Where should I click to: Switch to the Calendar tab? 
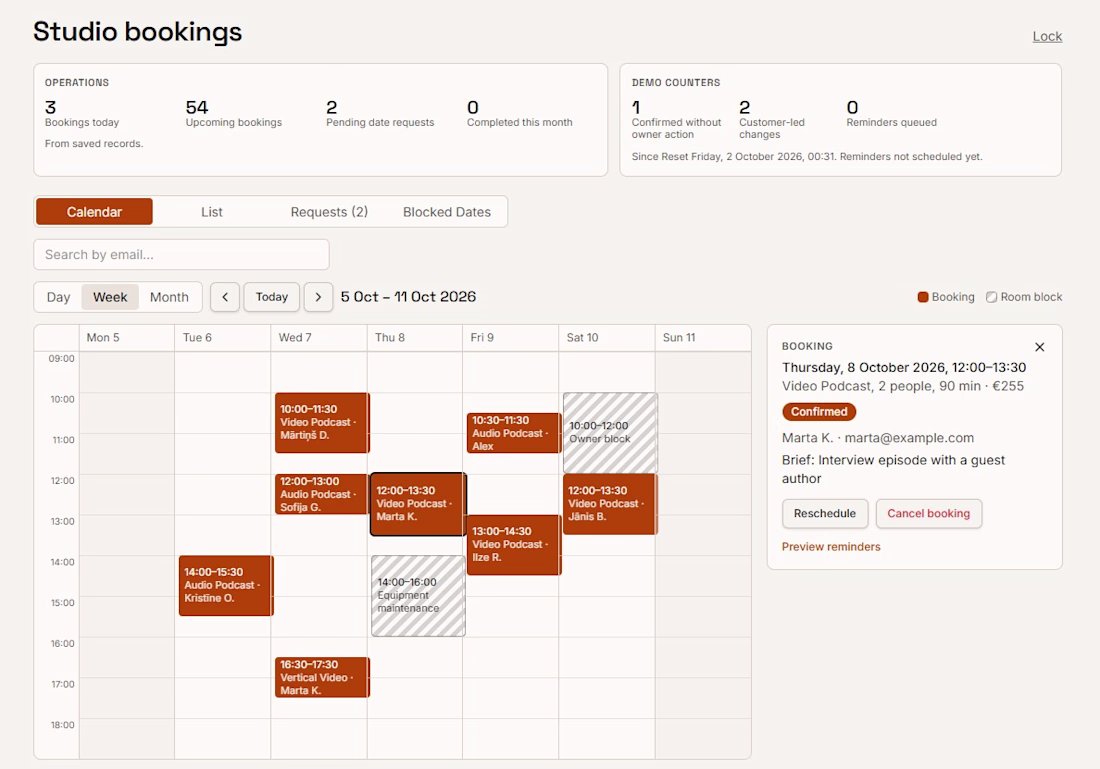point(94,212)
